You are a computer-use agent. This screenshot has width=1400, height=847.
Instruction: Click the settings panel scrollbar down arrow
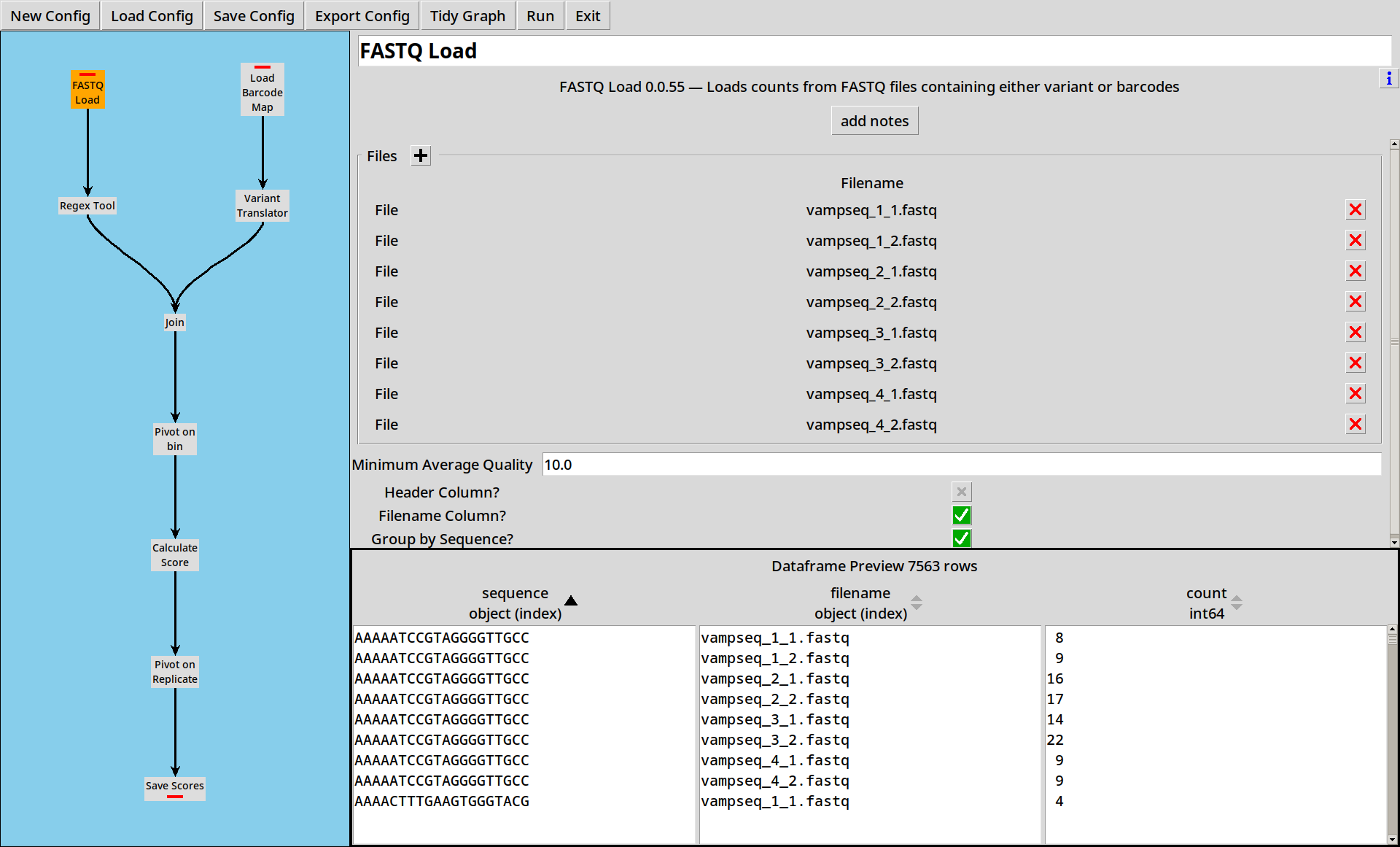pyautogui.click(x=1394, y=542)
